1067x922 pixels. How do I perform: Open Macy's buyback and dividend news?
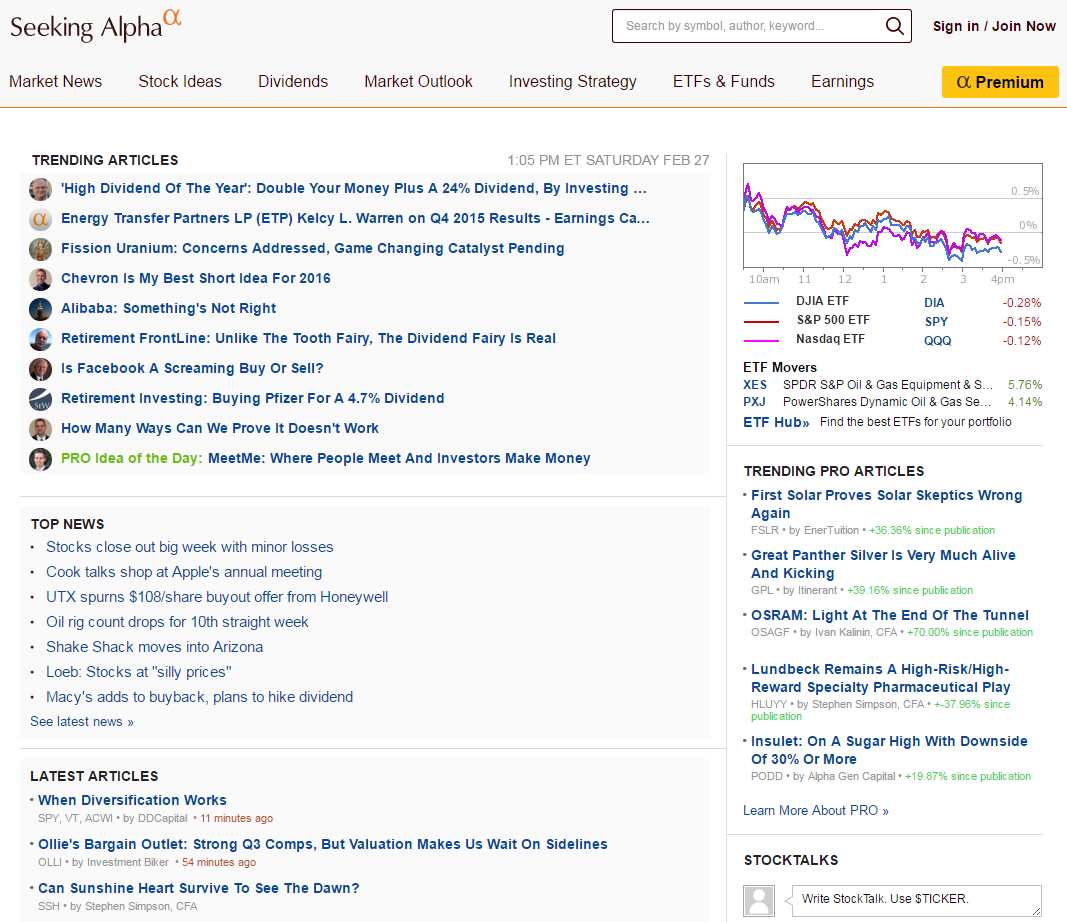pyautogui.click(x=200, y=697)
